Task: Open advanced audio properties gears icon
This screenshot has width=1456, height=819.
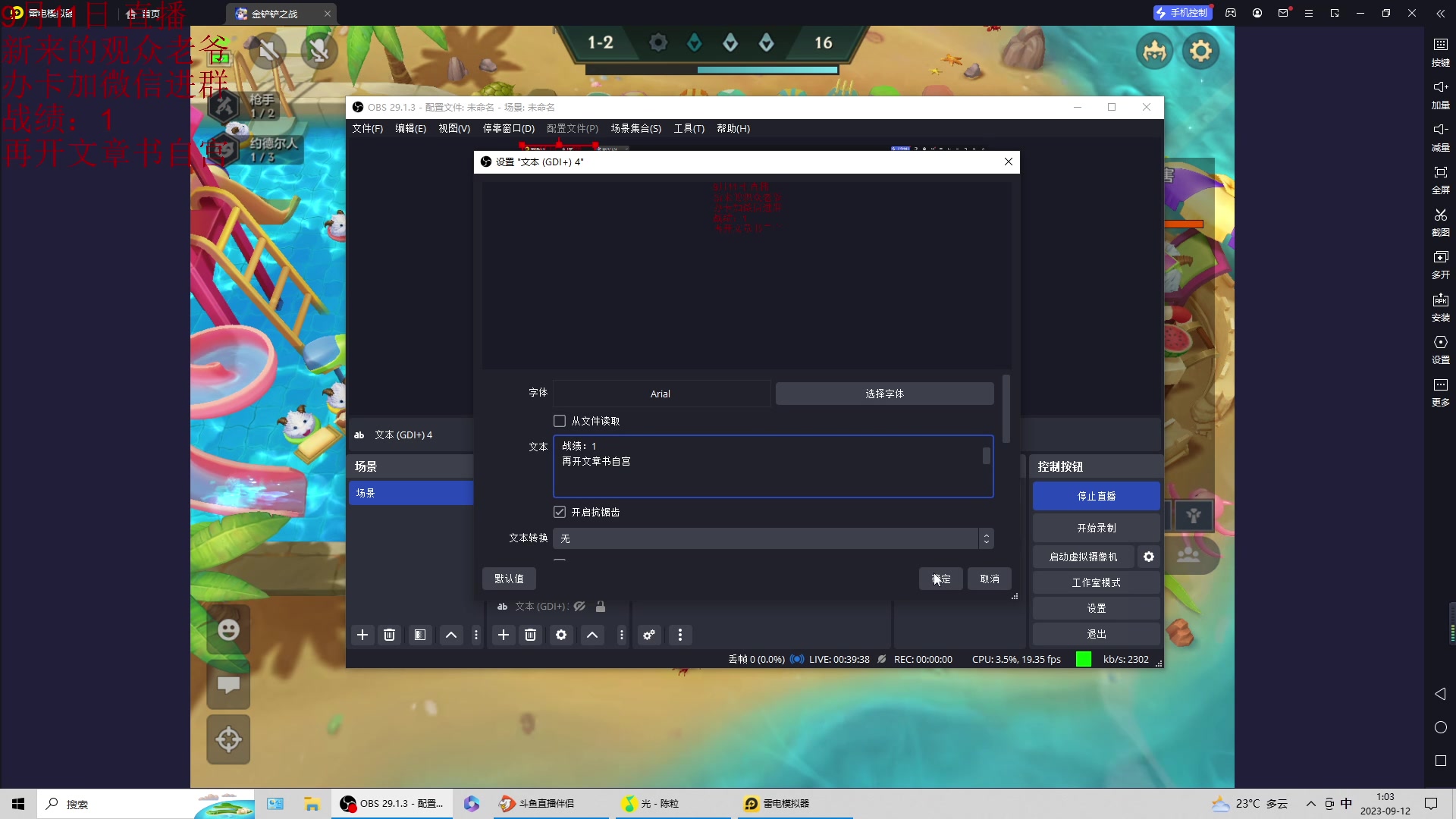Action: tap(649, 635)
